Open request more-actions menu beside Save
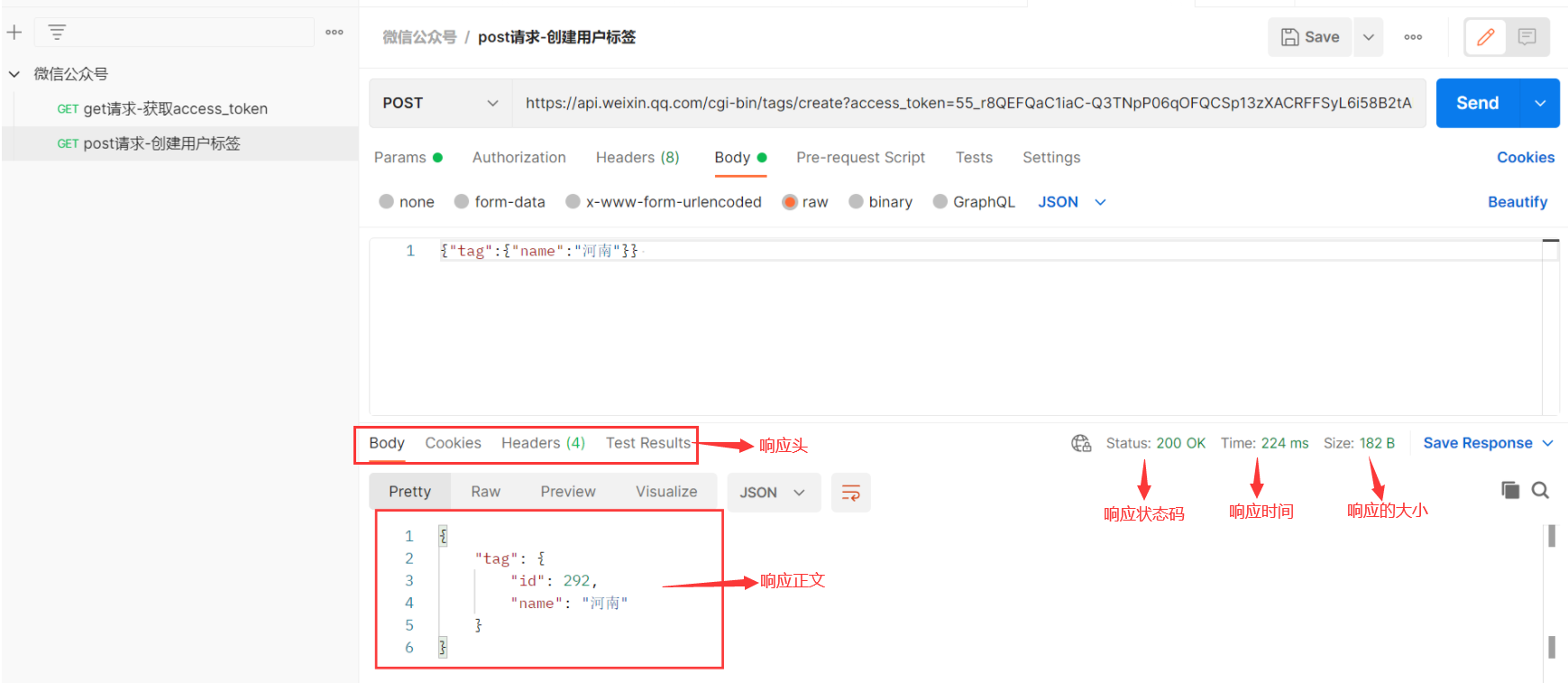Image resolution: width=1568 pixels, height=683 pixels. tap(1413, 37)
